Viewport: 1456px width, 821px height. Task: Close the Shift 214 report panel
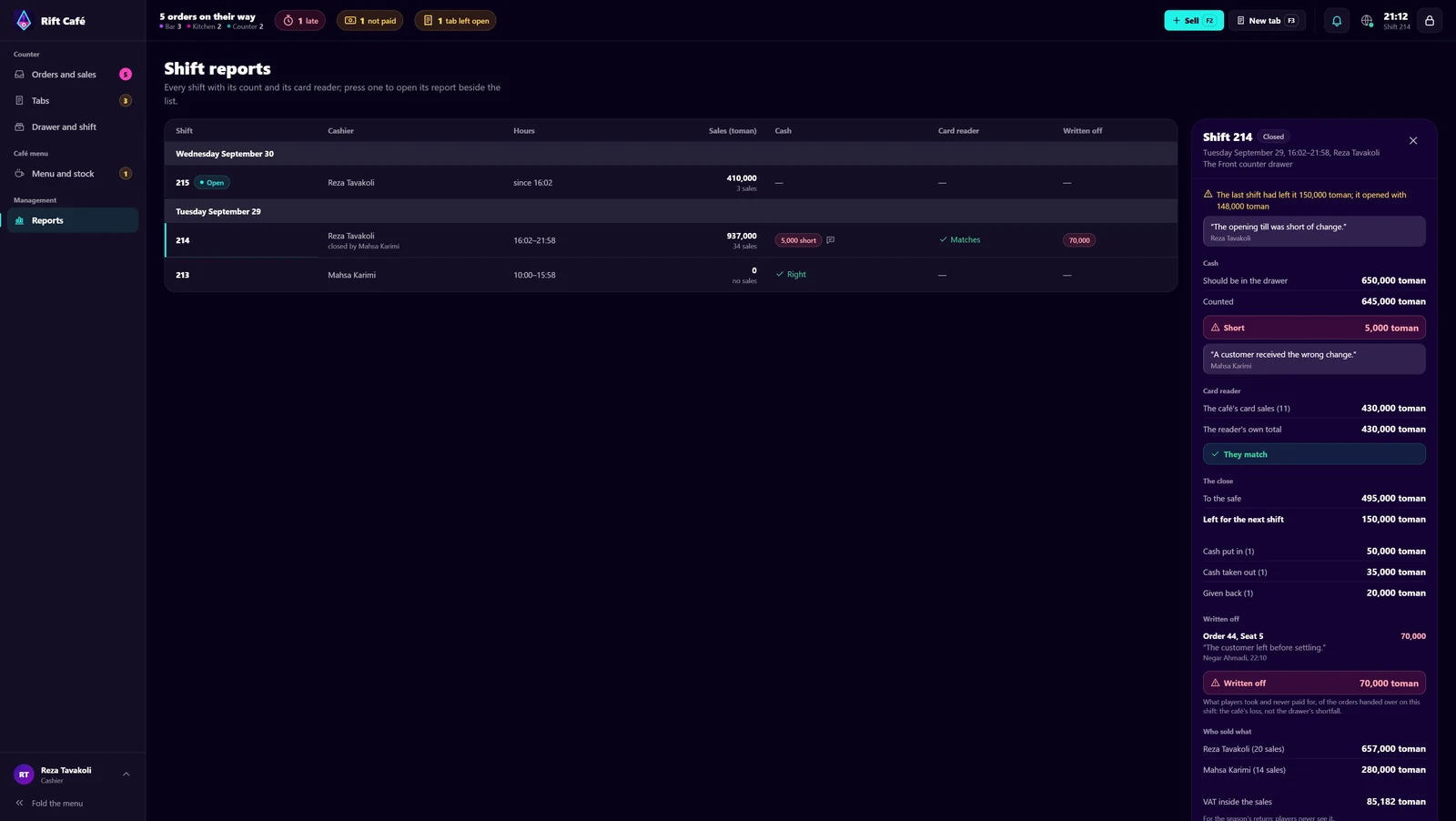point(1413,141)
